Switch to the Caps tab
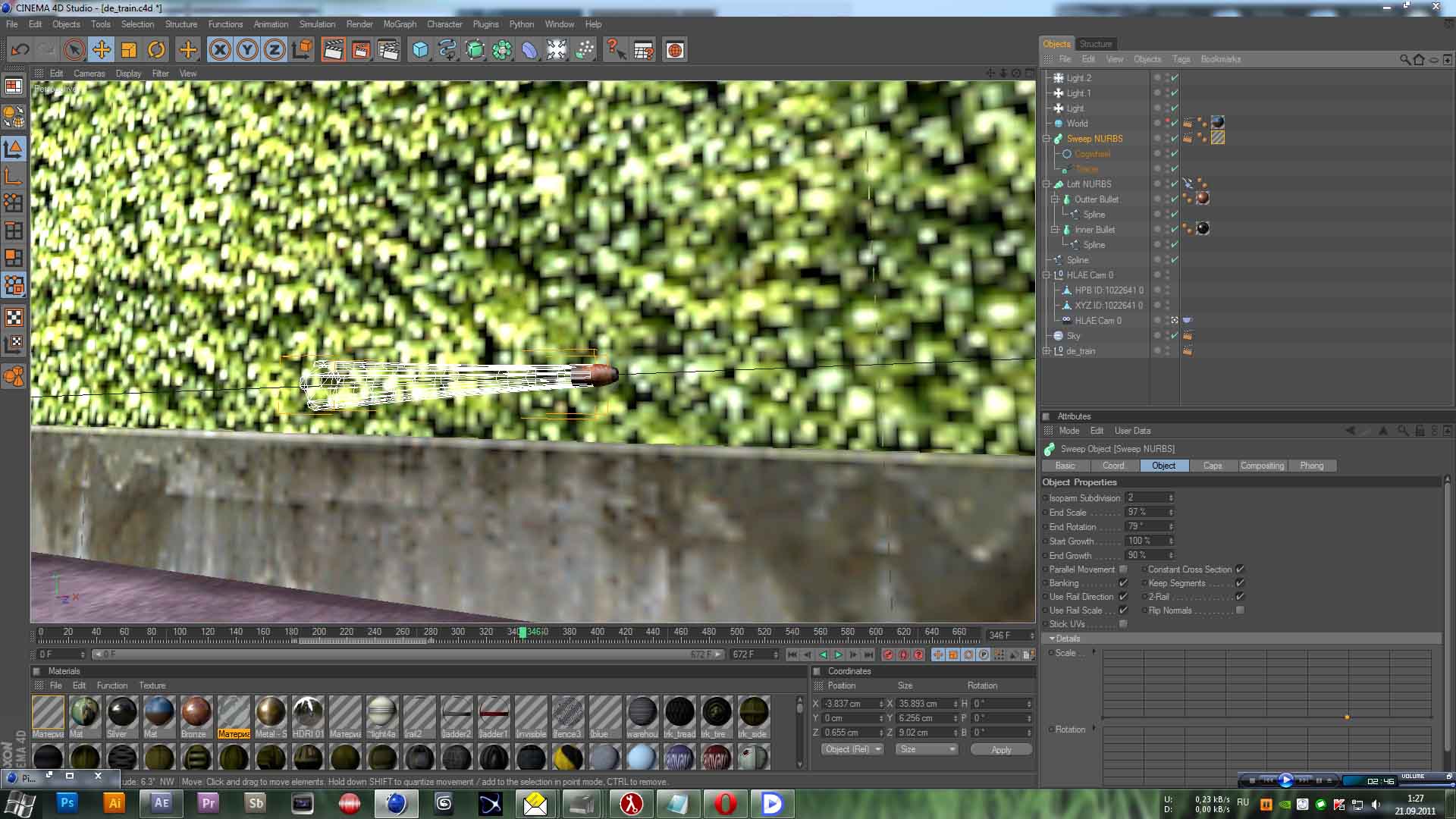The height and width of the screenshot is (819, 1456). click(x=1212, y=466)
